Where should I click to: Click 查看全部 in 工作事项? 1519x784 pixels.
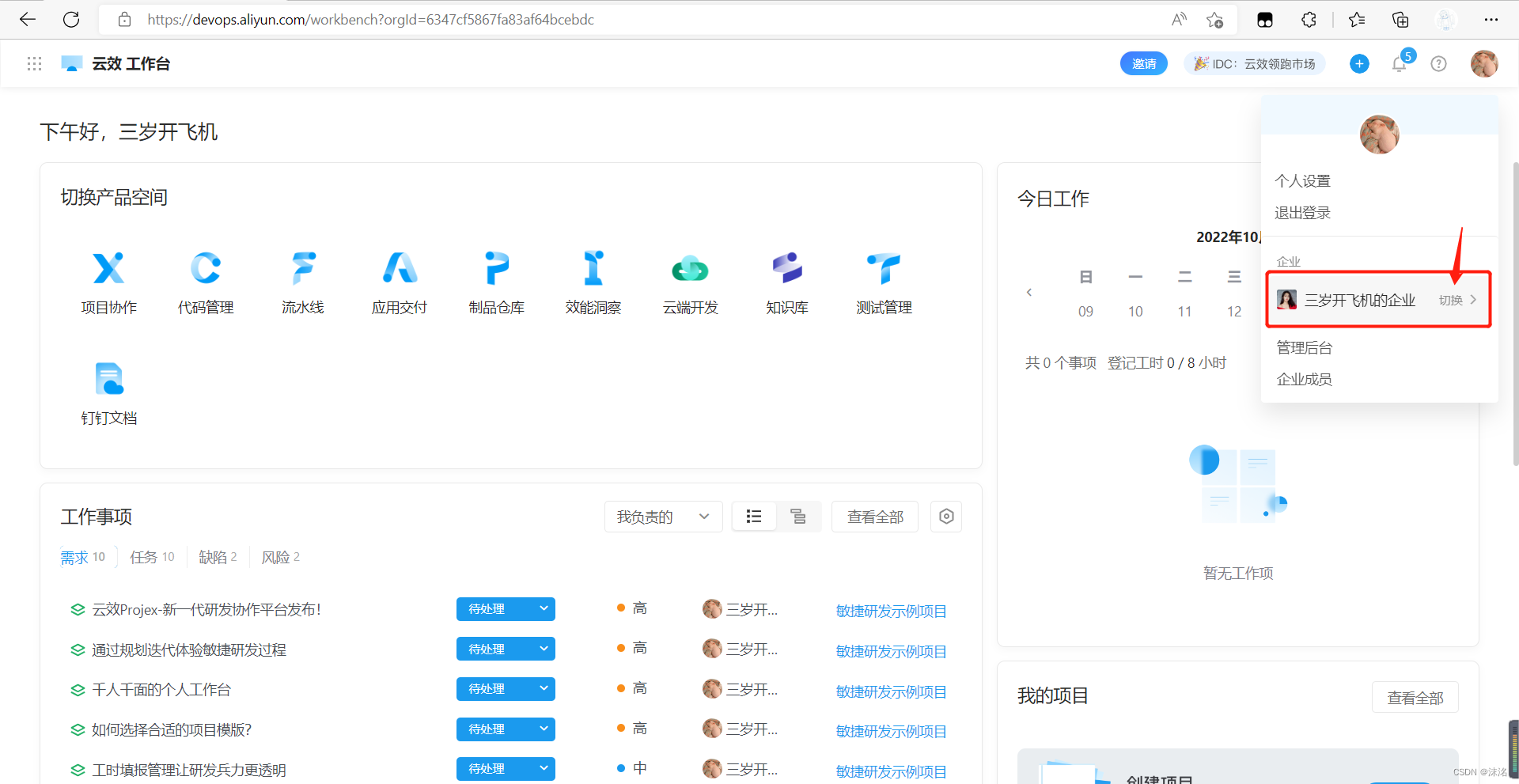pyautogui.click(x=875, y=517)
